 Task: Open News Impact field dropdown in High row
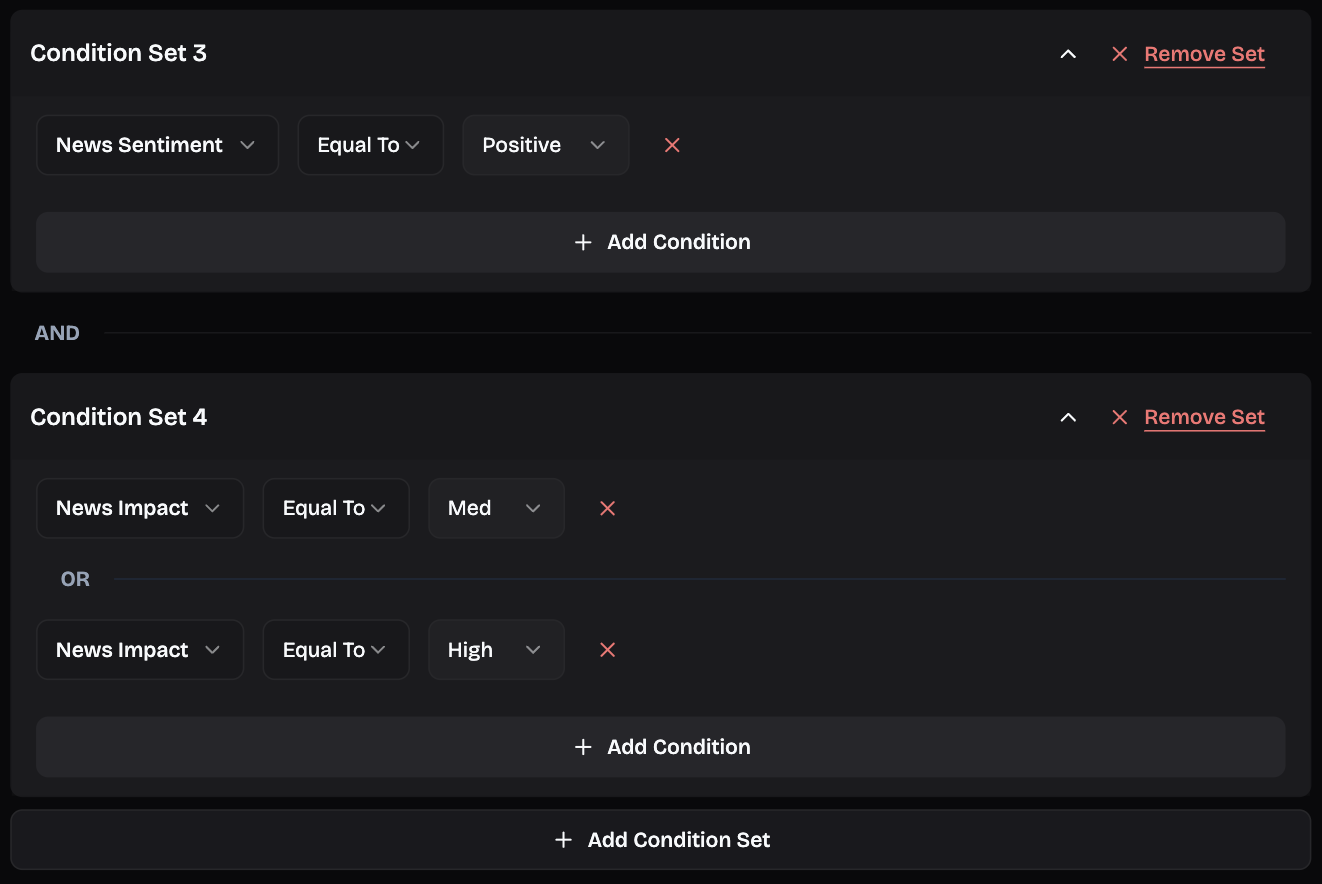coord(140,650)
